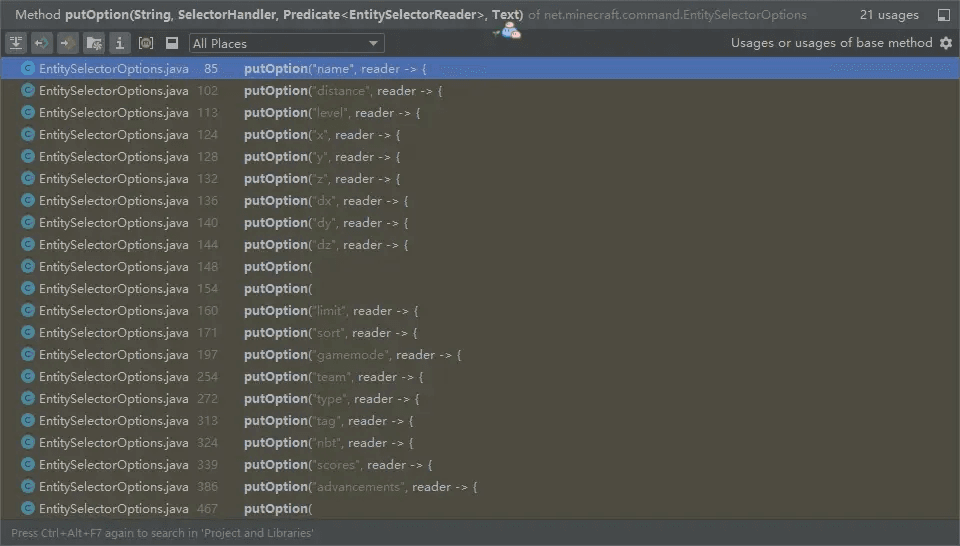Click the merge usages on same line icon
Viewport: 960px width, 546px height.
pos(16,43)
